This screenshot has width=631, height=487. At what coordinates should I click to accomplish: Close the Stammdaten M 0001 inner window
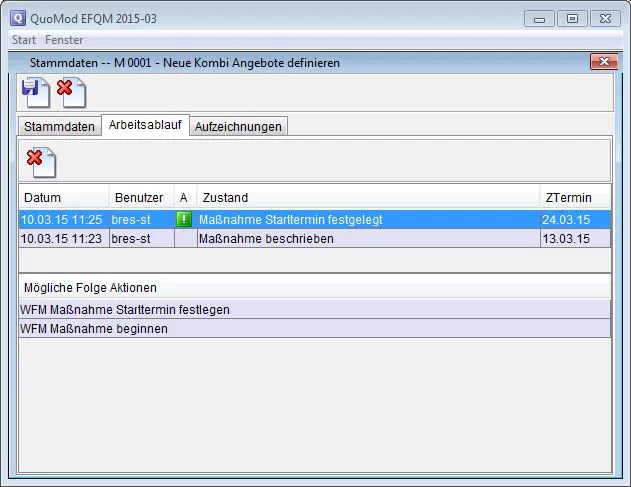point(603,62)
